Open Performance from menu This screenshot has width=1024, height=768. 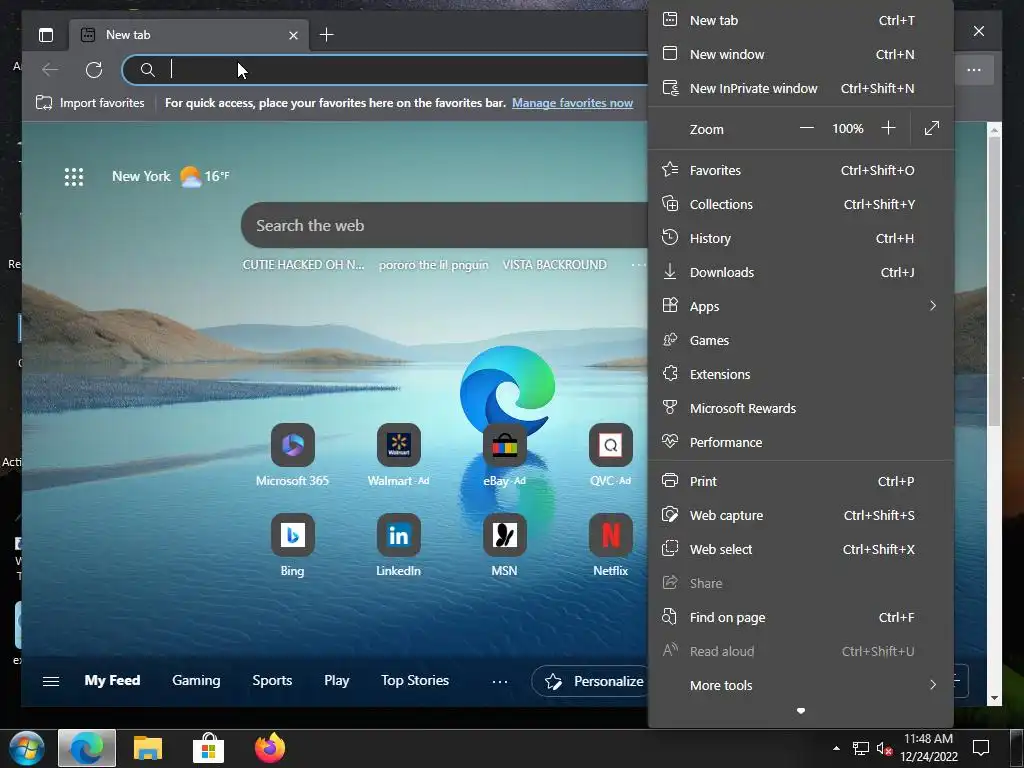pos(801,442)
